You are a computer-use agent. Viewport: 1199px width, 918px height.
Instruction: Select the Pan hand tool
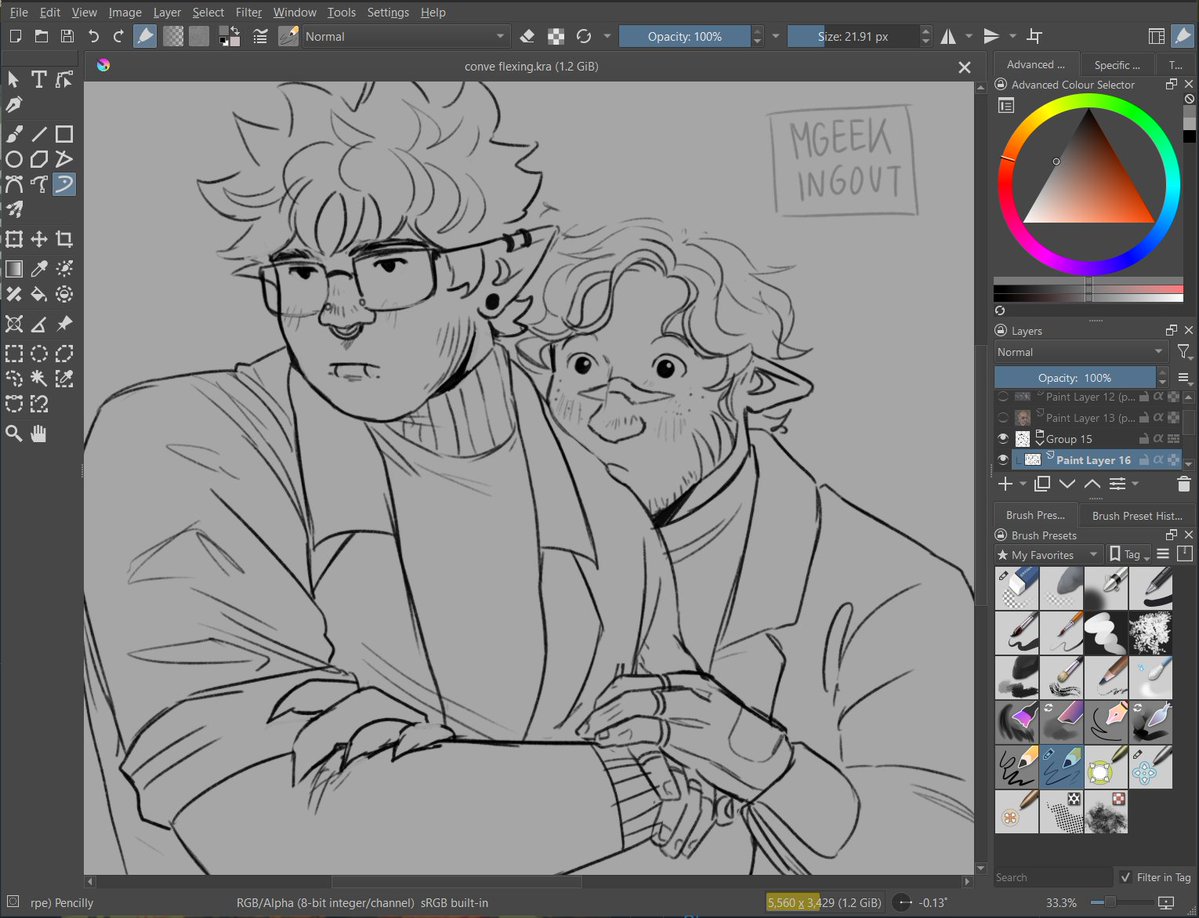39,433
